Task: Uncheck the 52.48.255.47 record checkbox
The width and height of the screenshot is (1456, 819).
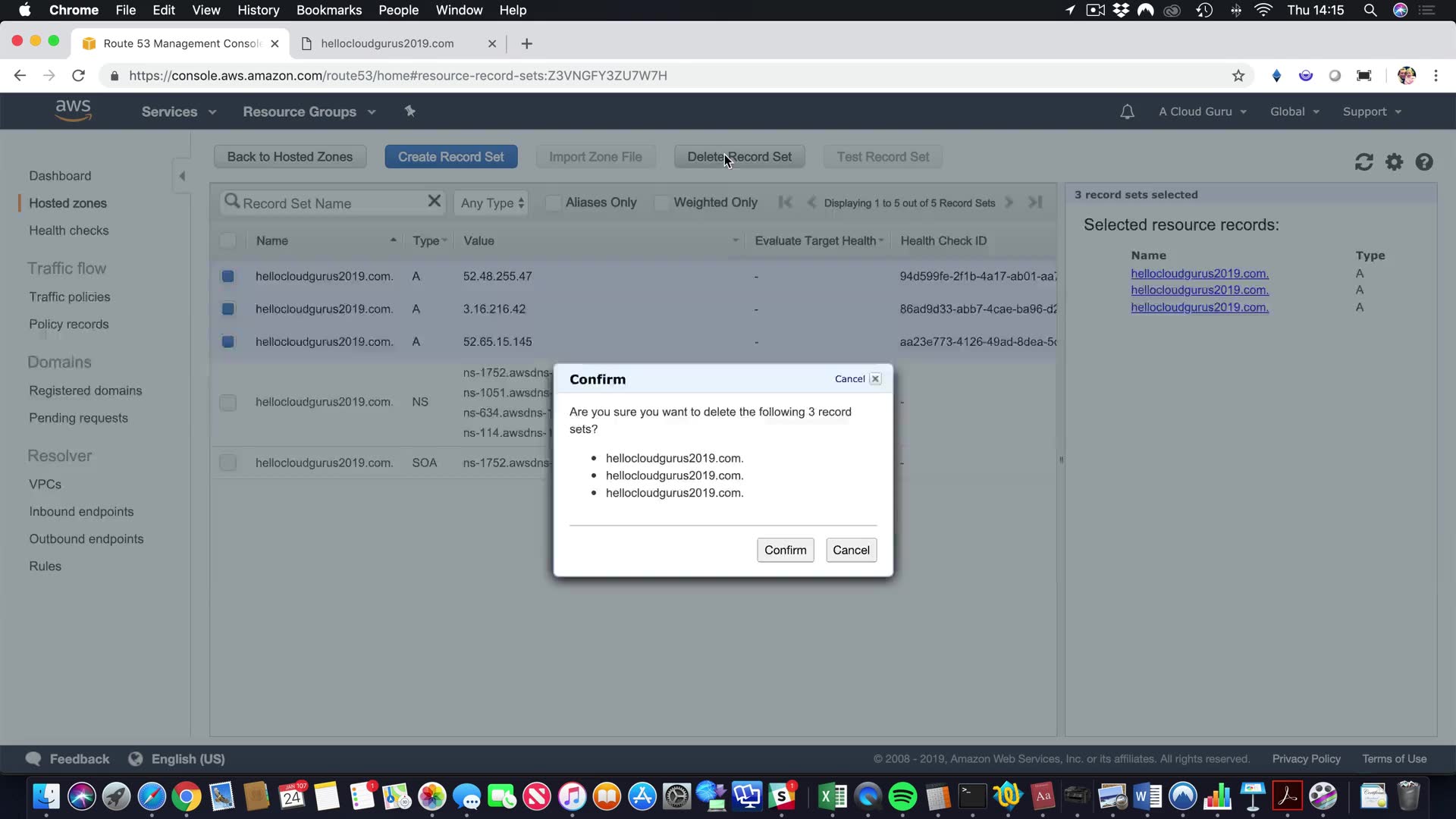Action: pyautogui.click(x=227, y=277)
